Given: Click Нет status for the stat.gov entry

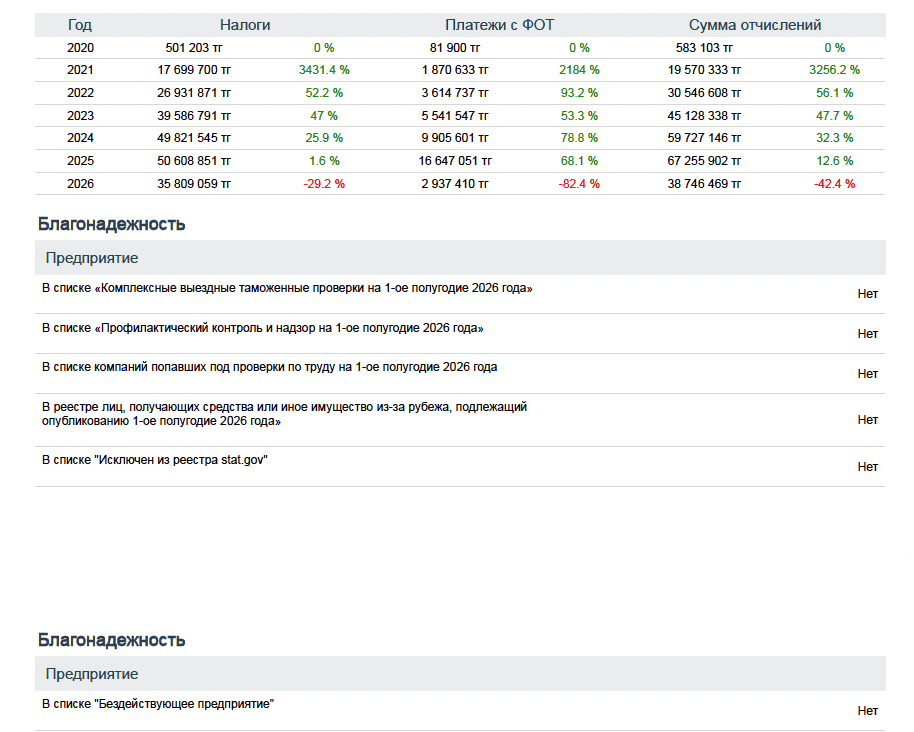Looking at the screenshot, I should (x=867, y=467).
